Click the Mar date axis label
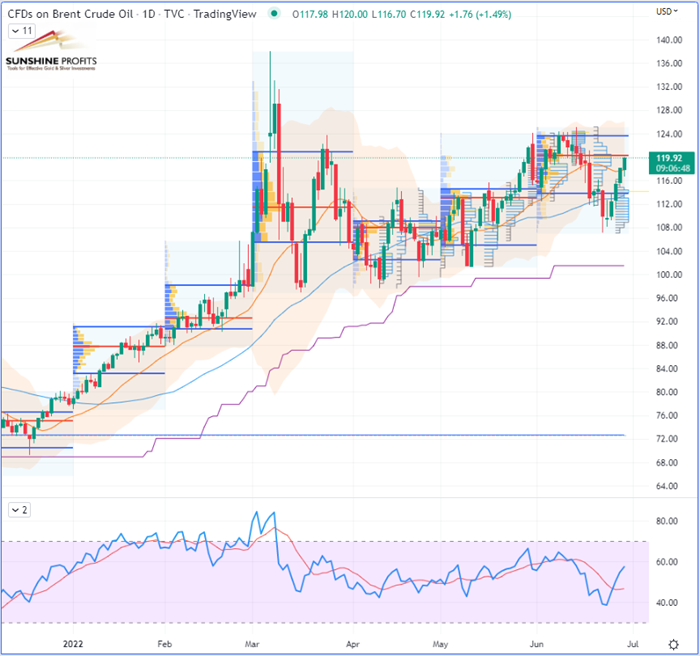Image resolution: width=700 pixels, height=656 pixels. coord(252,644)
